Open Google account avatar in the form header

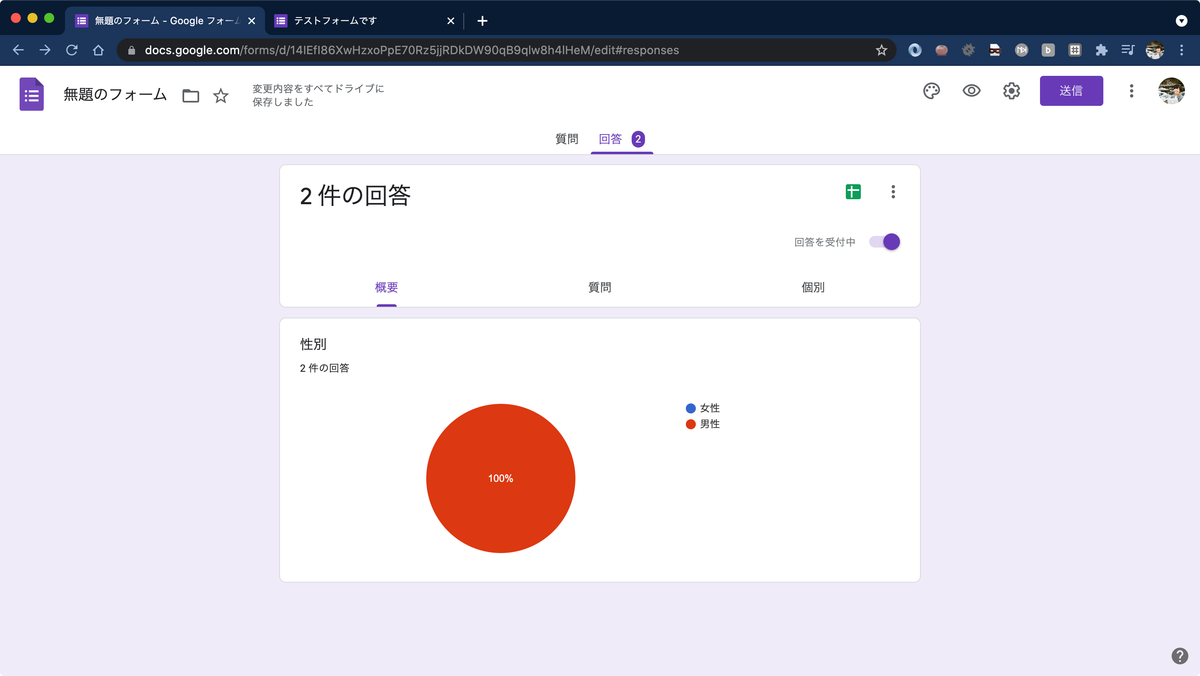[1171, 91]
